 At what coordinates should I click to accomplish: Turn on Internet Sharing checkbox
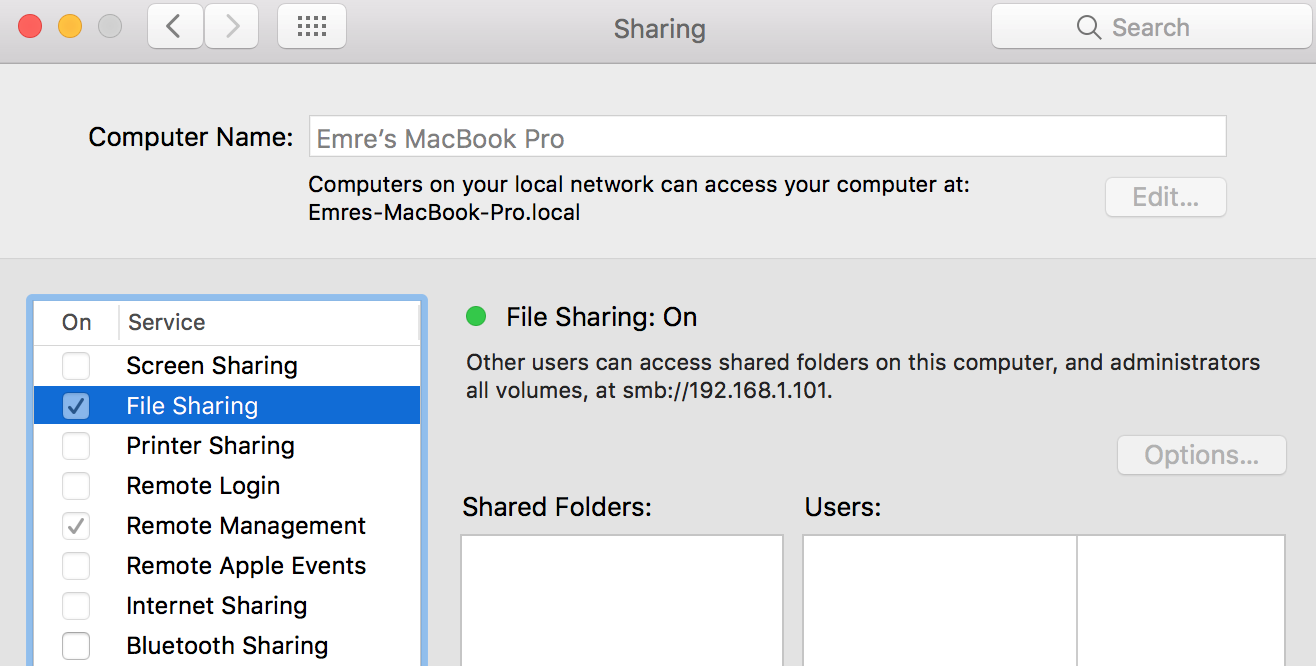76,606
